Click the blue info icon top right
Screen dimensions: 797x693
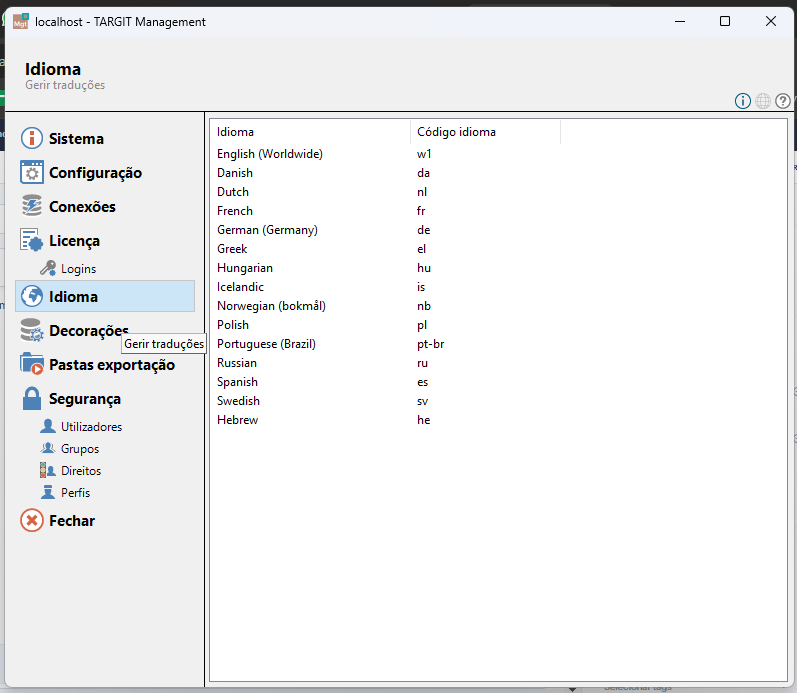click(x=743, y=101)
